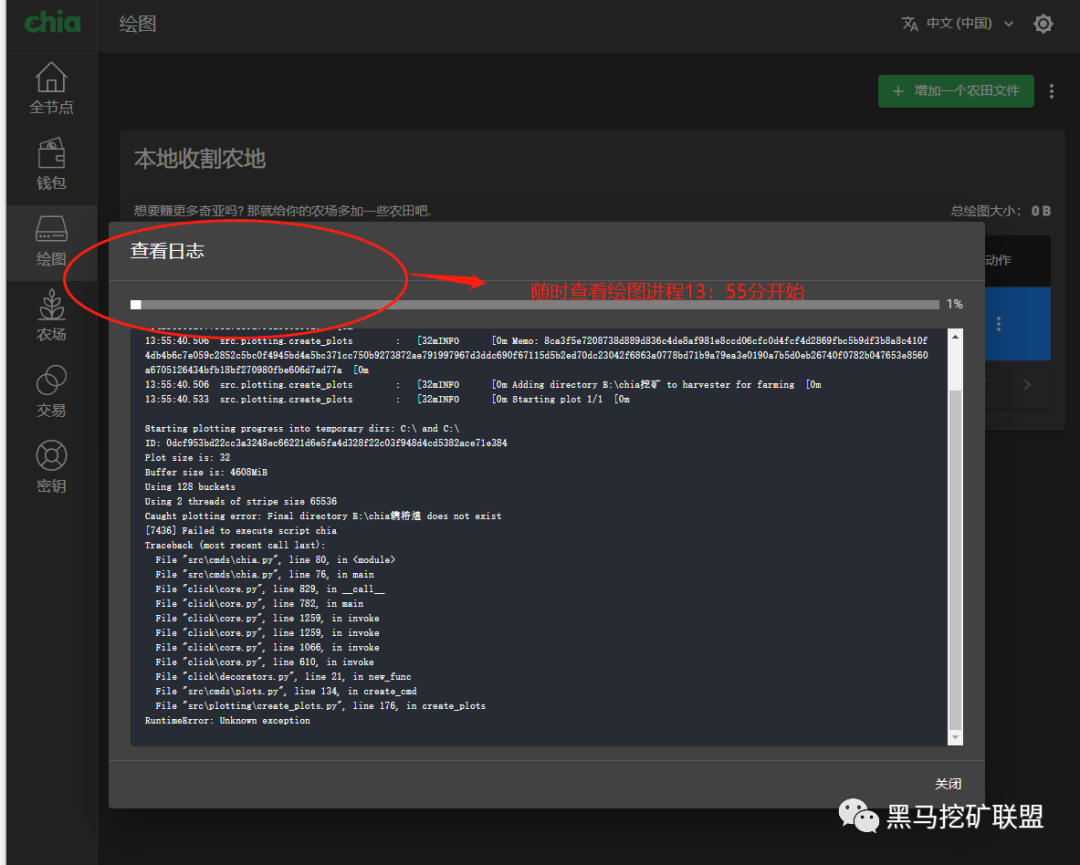Open the Keys (密钥) page
The width and height of the screenshot is (1080, 865).
pos(52,468)
